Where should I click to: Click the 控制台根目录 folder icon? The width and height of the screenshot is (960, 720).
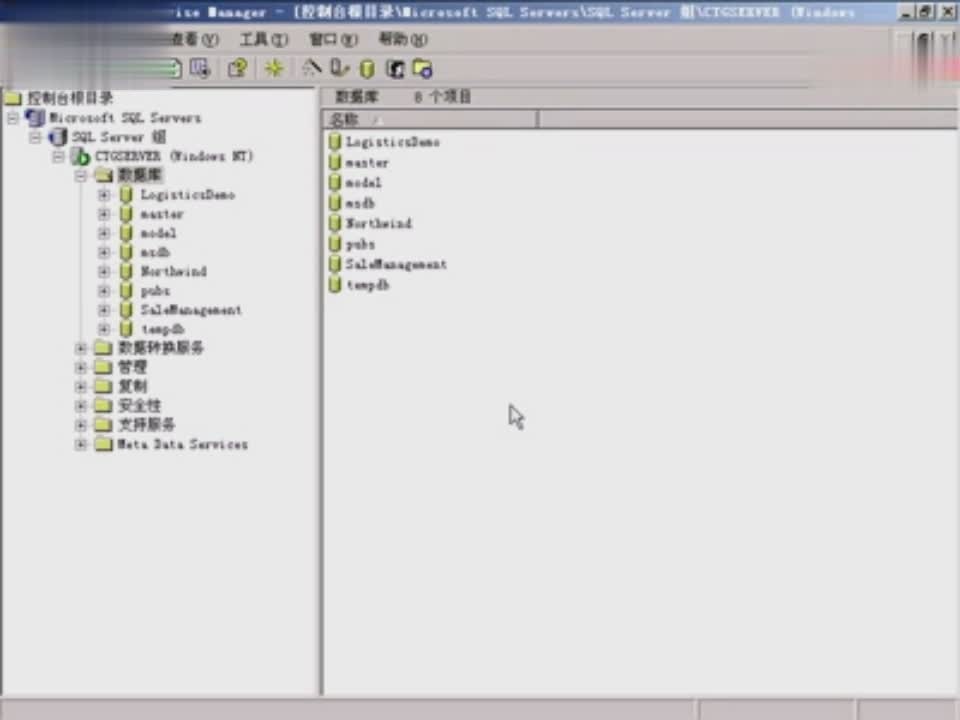tap(13, 98)
